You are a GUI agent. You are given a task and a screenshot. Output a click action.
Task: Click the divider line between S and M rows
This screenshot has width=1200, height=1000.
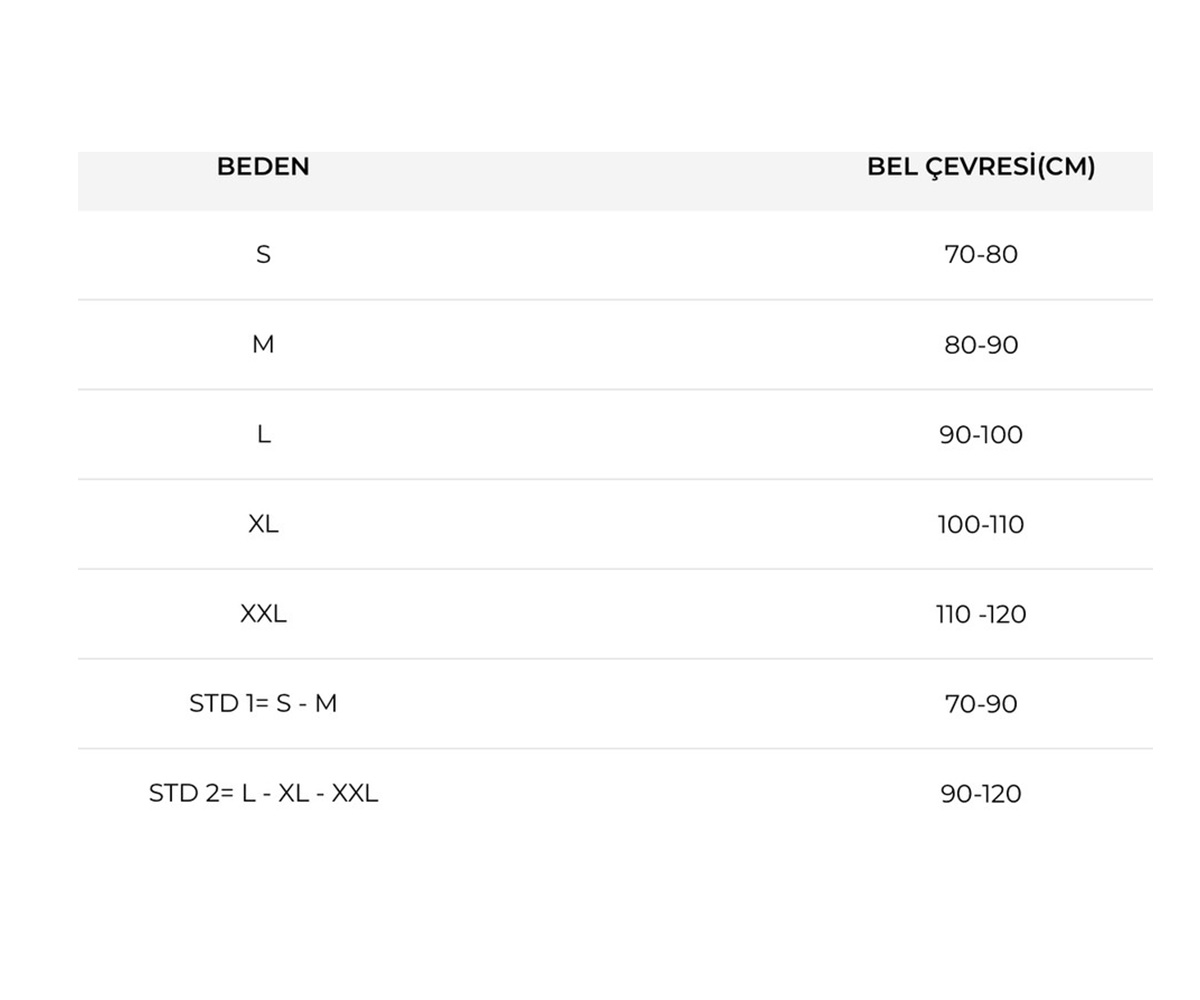click(615, 299)
